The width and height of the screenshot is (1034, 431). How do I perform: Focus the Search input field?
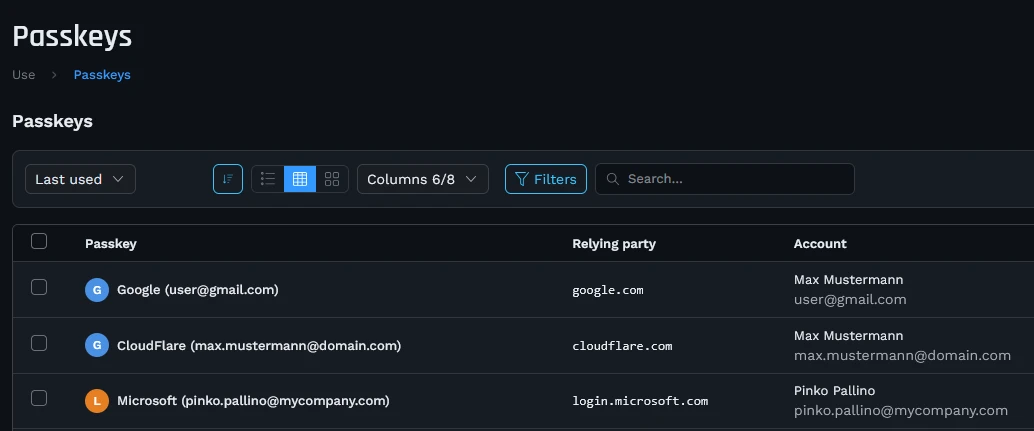[x=725, y=179]
